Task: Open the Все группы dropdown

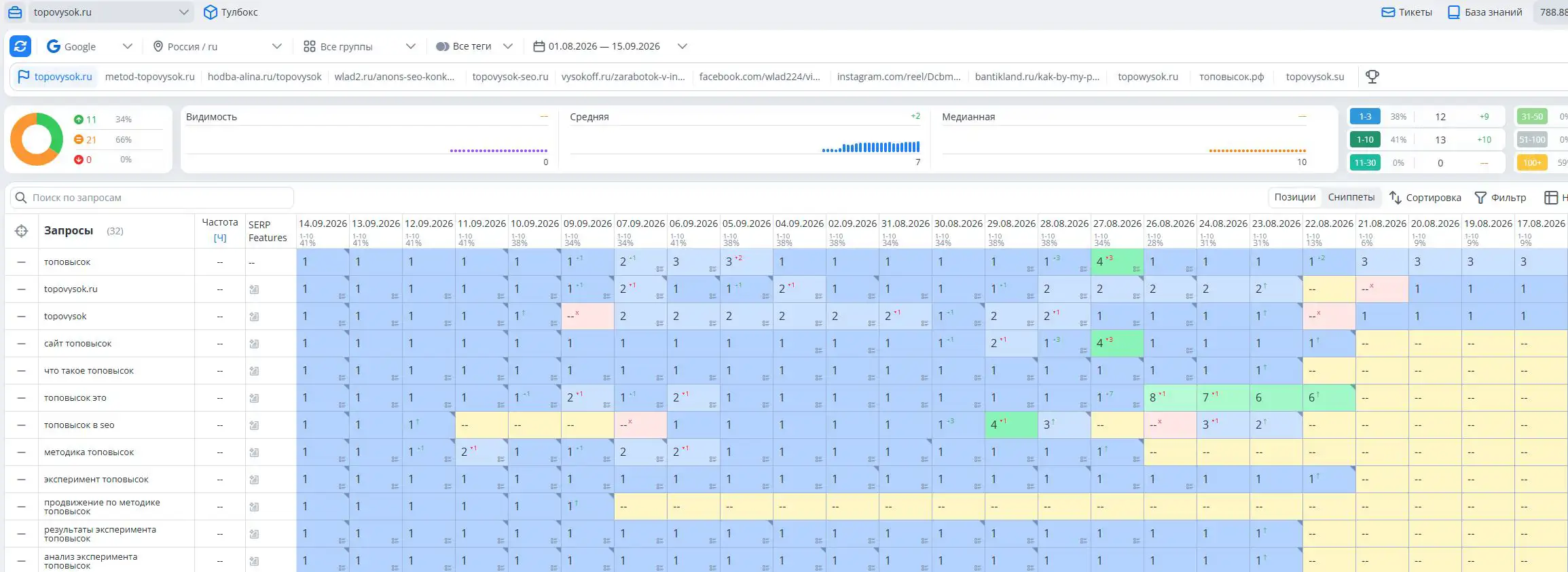Action: [x=359, y=46]
